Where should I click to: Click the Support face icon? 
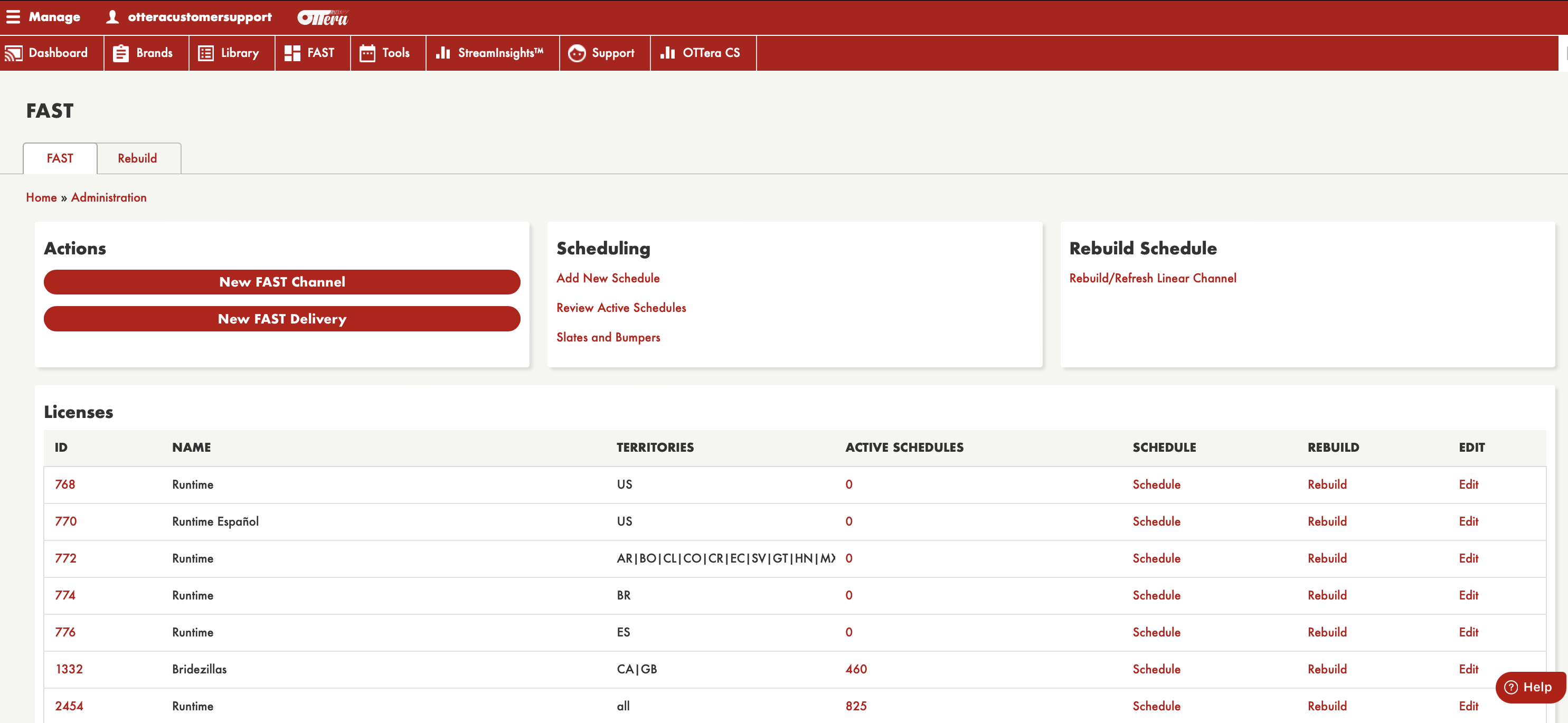pyautogui.click(x=576, y=53)
